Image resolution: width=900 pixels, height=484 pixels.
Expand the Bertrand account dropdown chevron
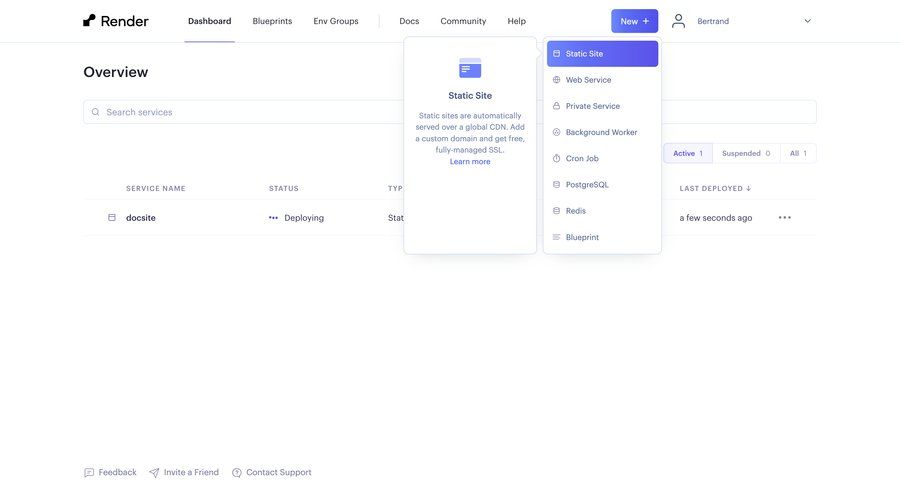807,21
